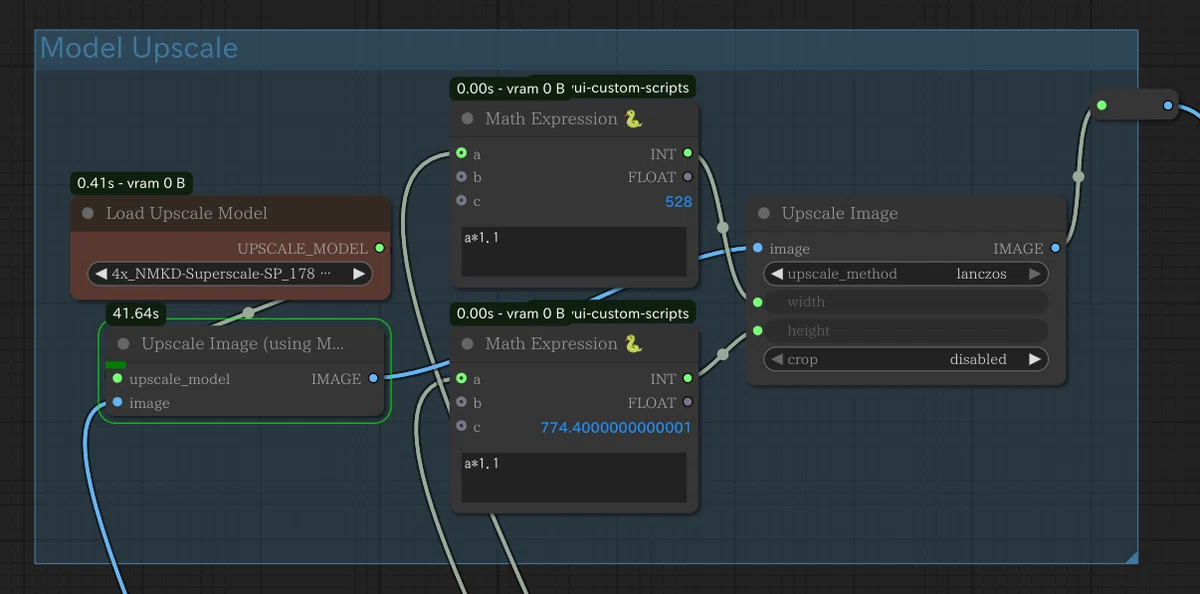Click the 528 result value
Image resolution: width=1200 pixels, height=594 pixels.
(x=678, y=201)
